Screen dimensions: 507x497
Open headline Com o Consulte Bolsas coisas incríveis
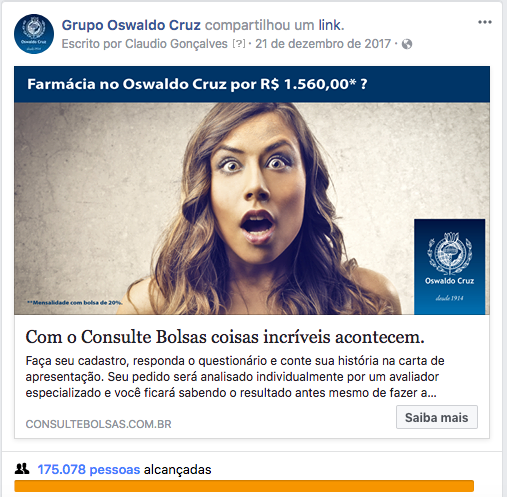pyautogui.click(x=225, y=337)
